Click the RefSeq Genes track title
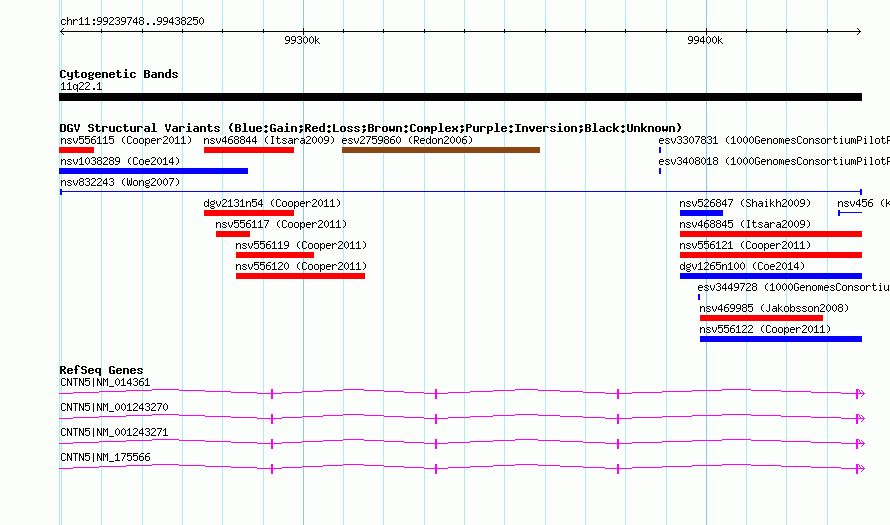 coord(101,370)
